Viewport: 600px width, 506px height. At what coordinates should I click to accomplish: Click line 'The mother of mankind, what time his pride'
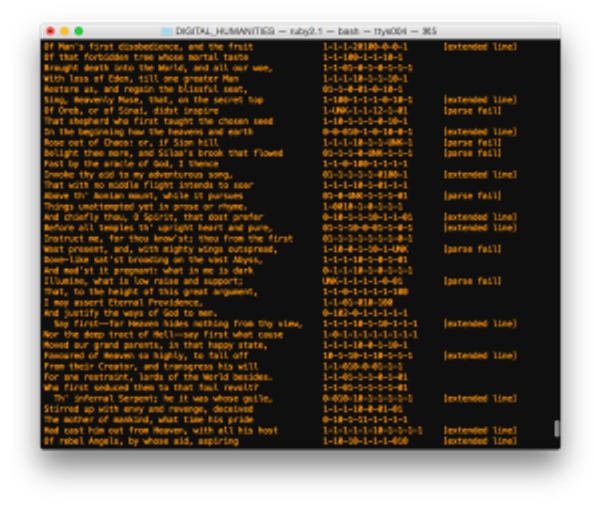148,419
